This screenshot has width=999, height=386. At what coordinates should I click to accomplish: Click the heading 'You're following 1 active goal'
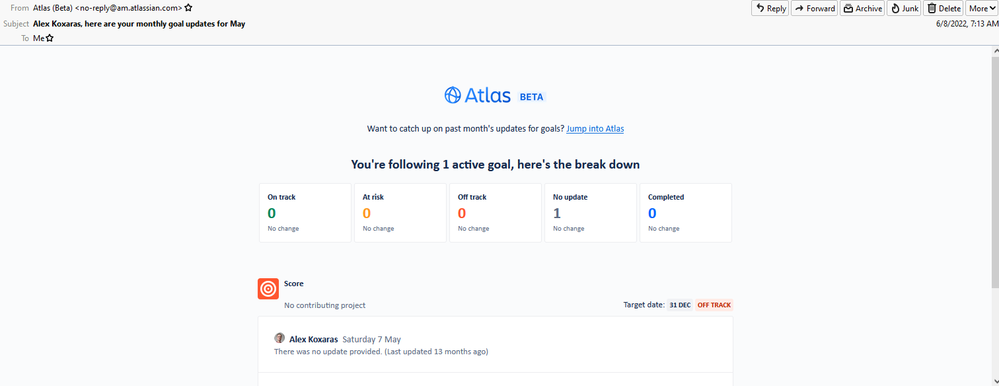[x=495, y=164]
